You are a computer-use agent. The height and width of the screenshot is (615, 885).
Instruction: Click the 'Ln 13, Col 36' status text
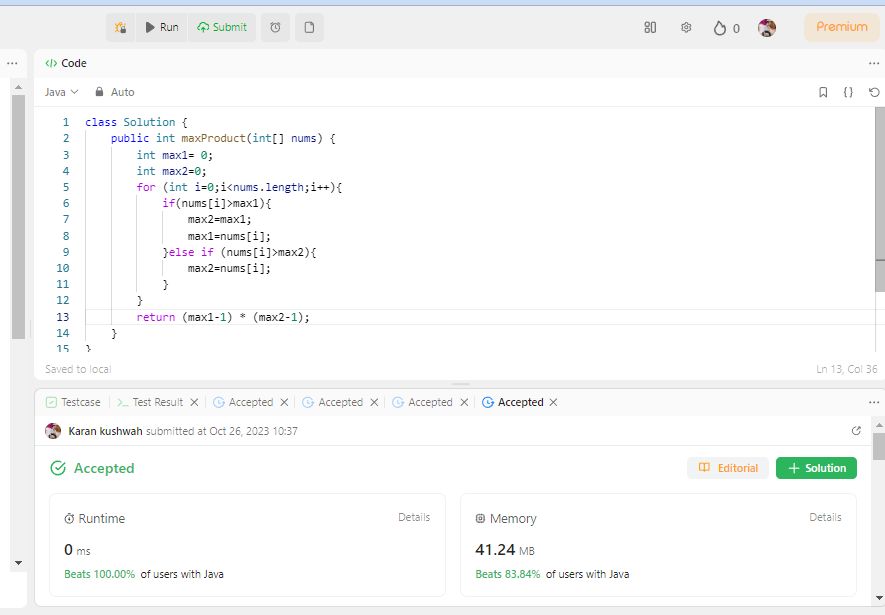point(847,369)
